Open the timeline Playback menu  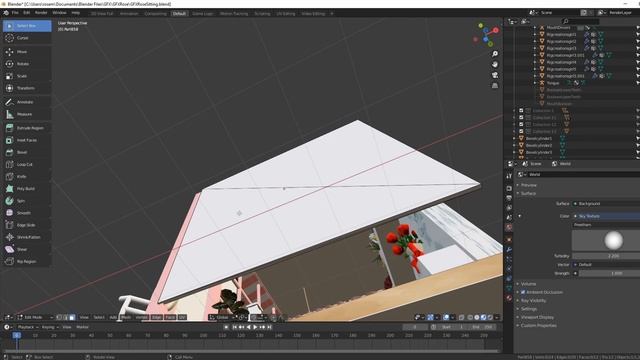[28, 327]
